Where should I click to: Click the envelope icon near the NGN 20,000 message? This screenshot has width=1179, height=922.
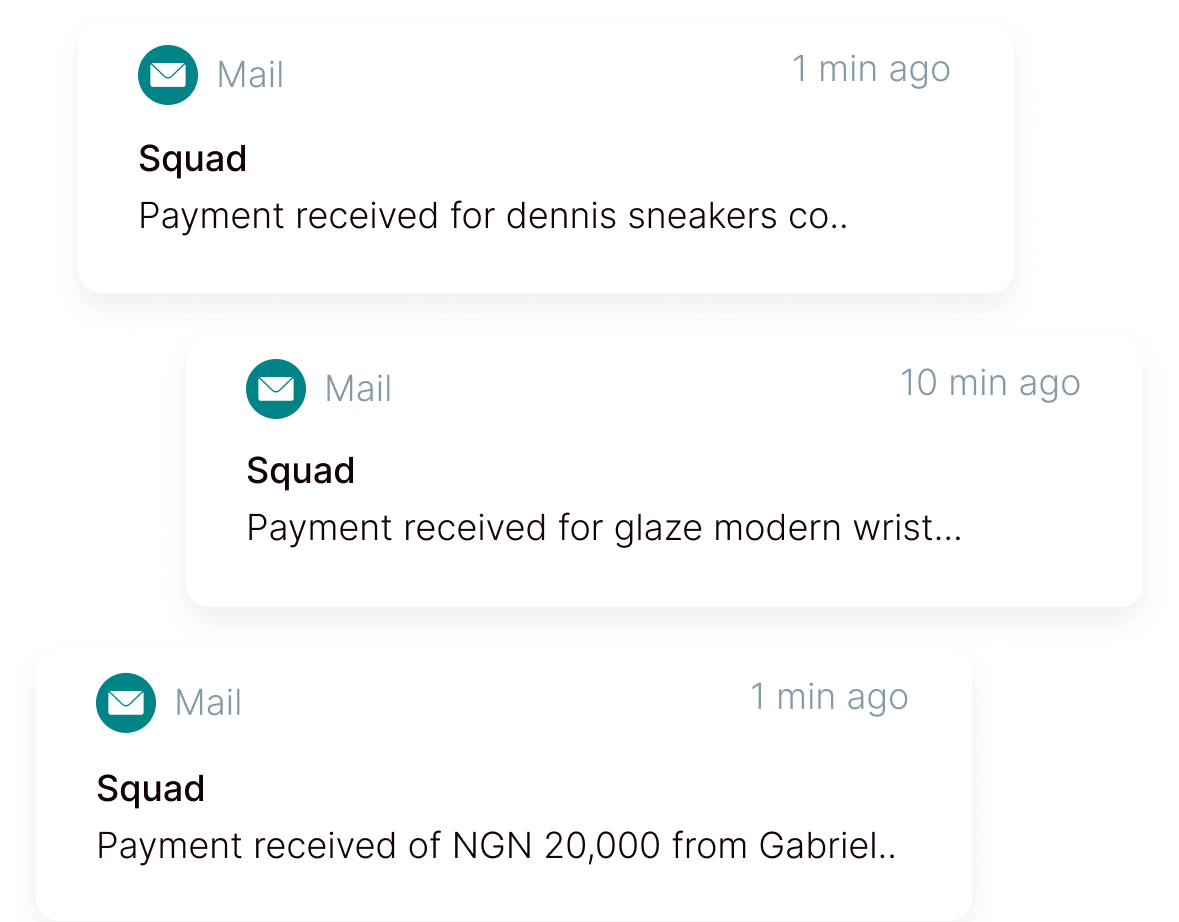point(124,703)
